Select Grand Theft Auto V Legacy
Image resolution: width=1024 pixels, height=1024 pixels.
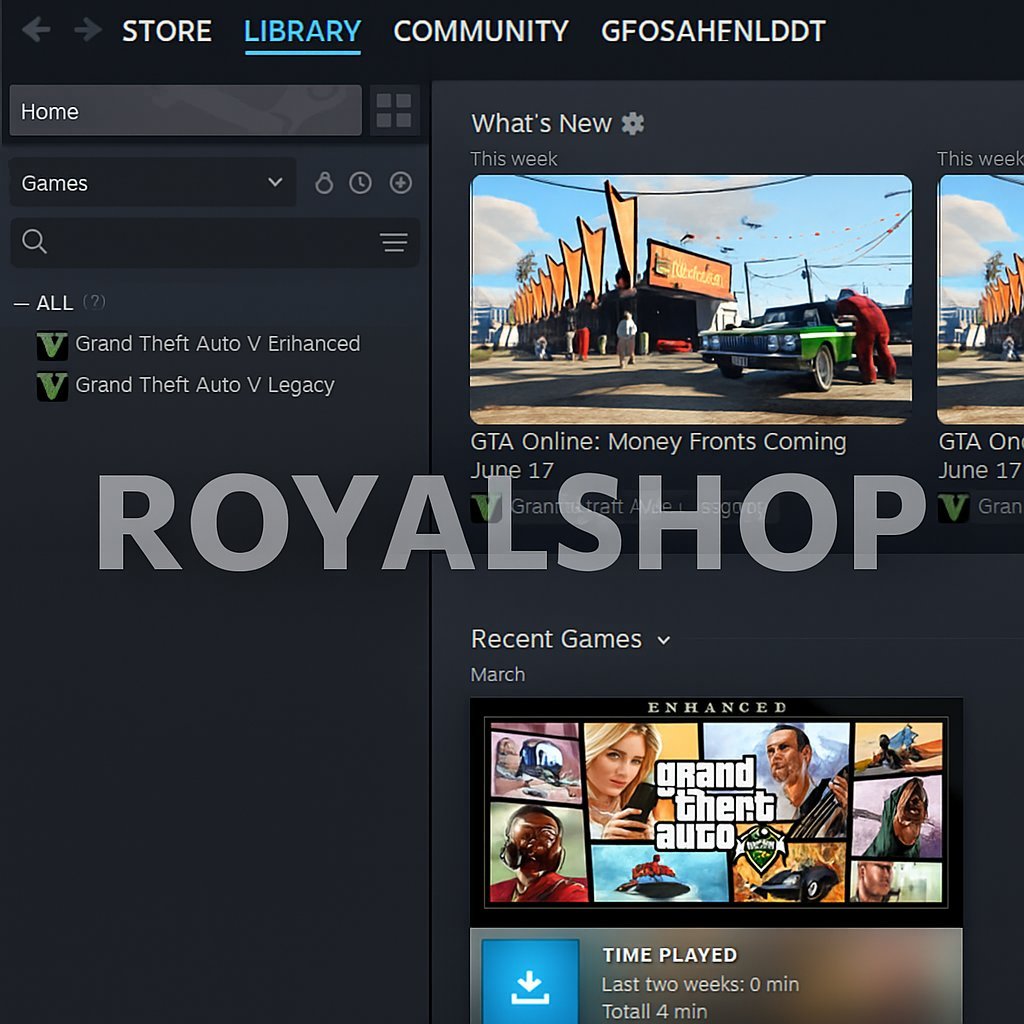click(204, 385)
